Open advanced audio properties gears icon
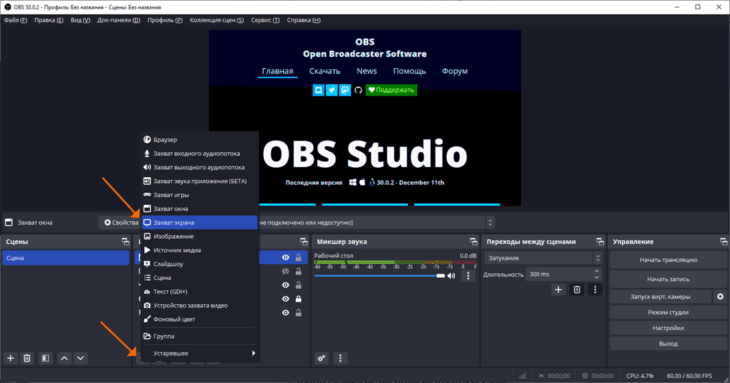The height and width of the screenshot is (383, 730). [x=322, y=358]
